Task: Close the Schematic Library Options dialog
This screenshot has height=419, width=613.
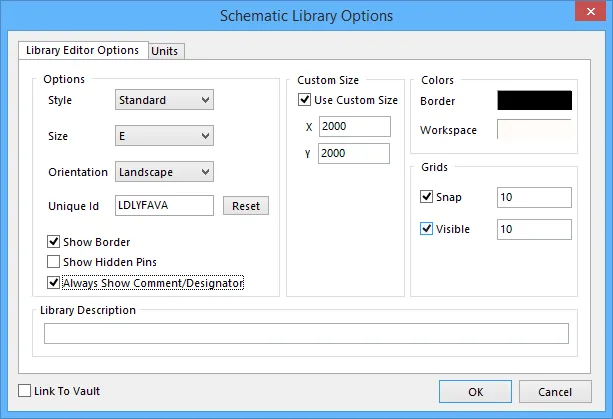Action: 590,11
